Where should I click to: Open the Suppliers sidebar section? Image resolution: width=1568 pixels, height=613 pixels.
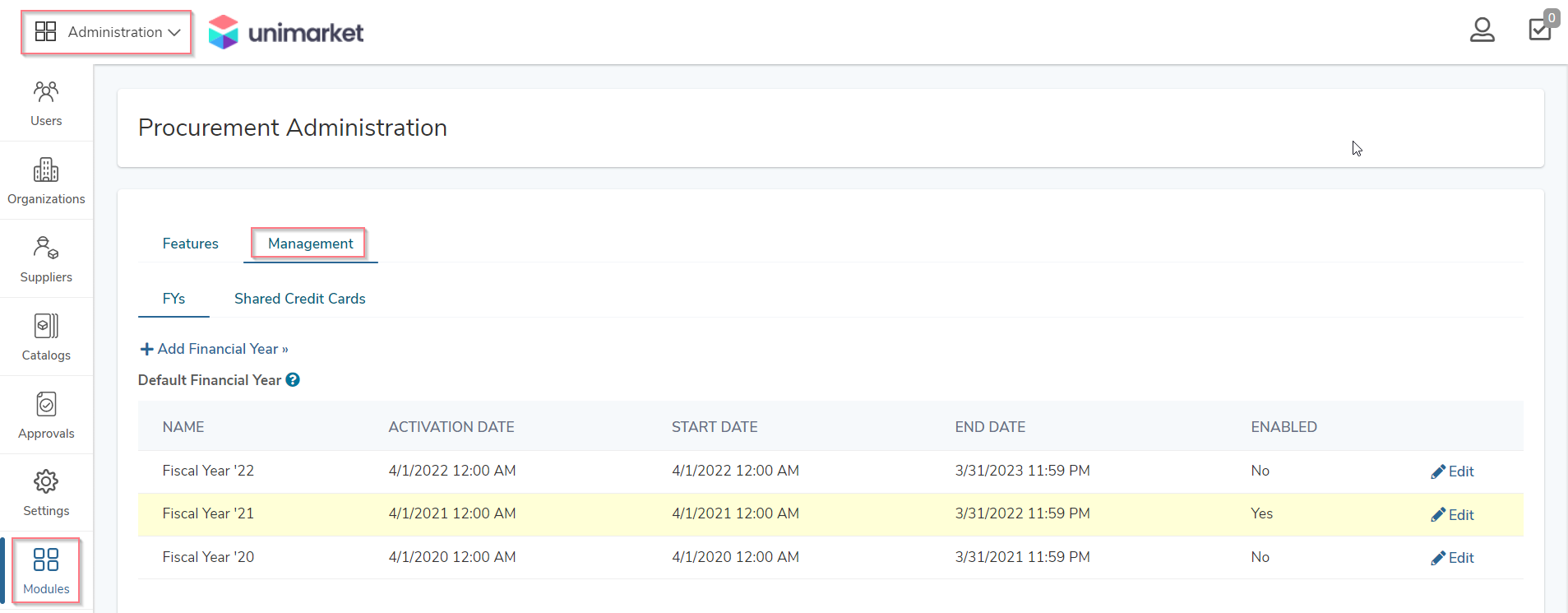[x=46, y=260]
